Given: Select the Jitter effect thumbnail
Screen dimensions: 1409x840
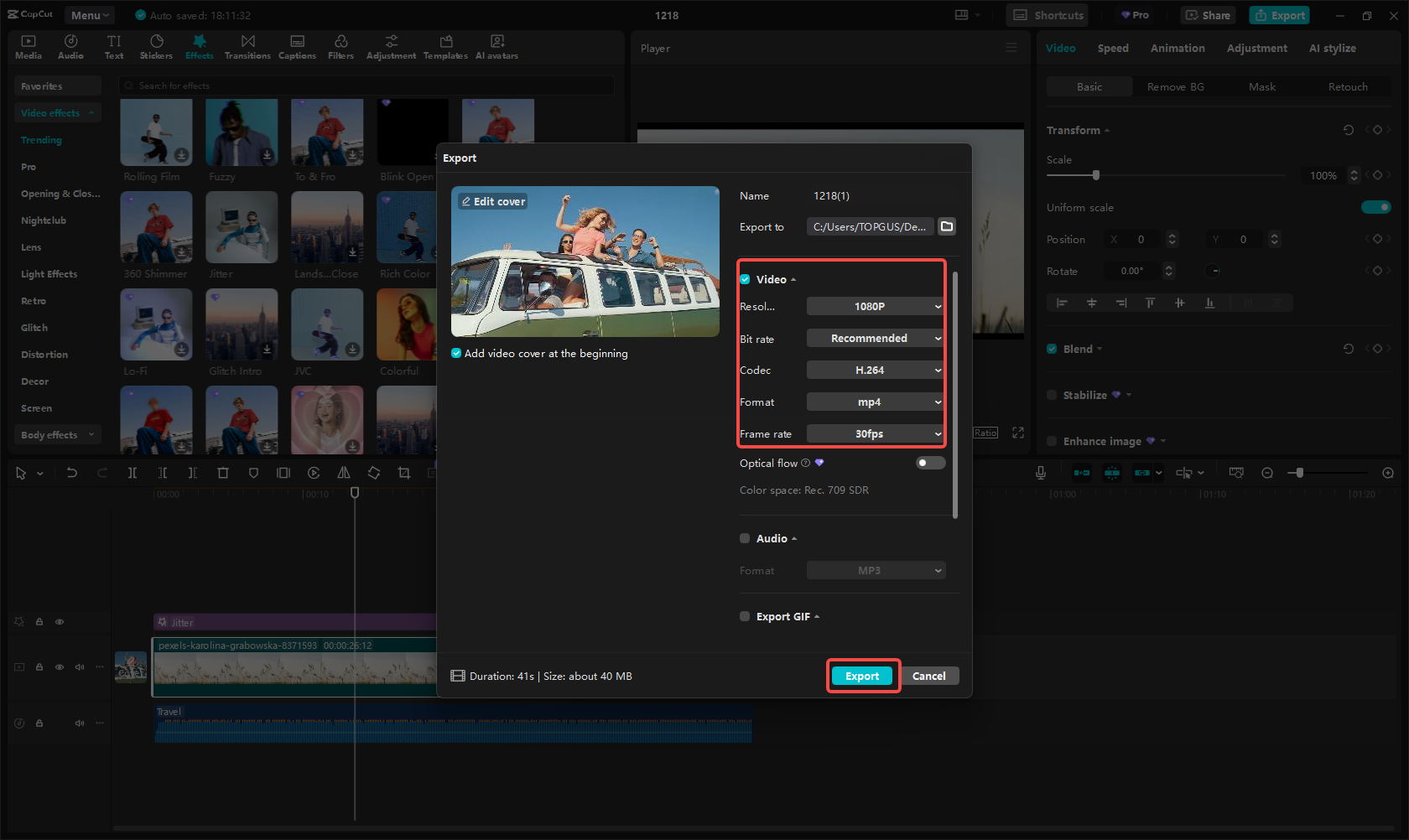Looking at the screenshot, I should [242, 226].
